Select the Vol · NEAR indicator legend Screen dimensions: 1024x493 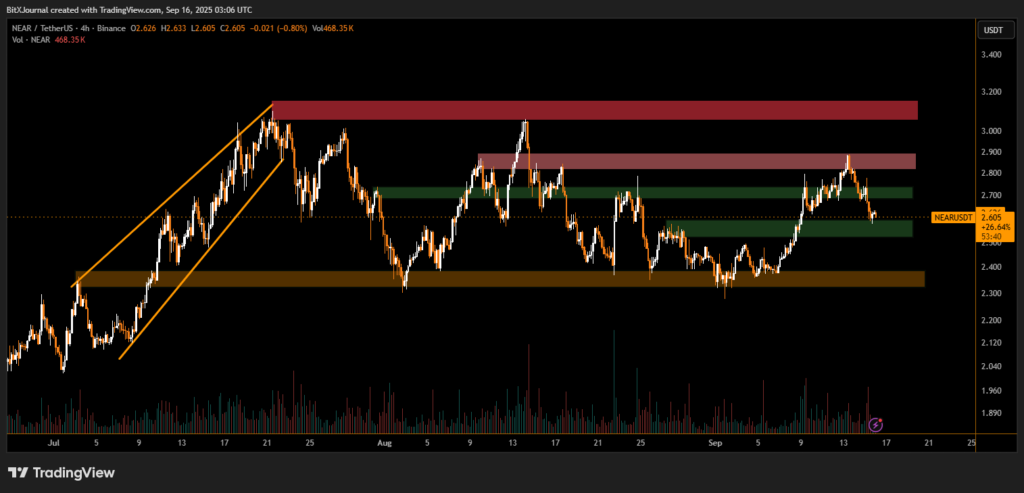28,41
